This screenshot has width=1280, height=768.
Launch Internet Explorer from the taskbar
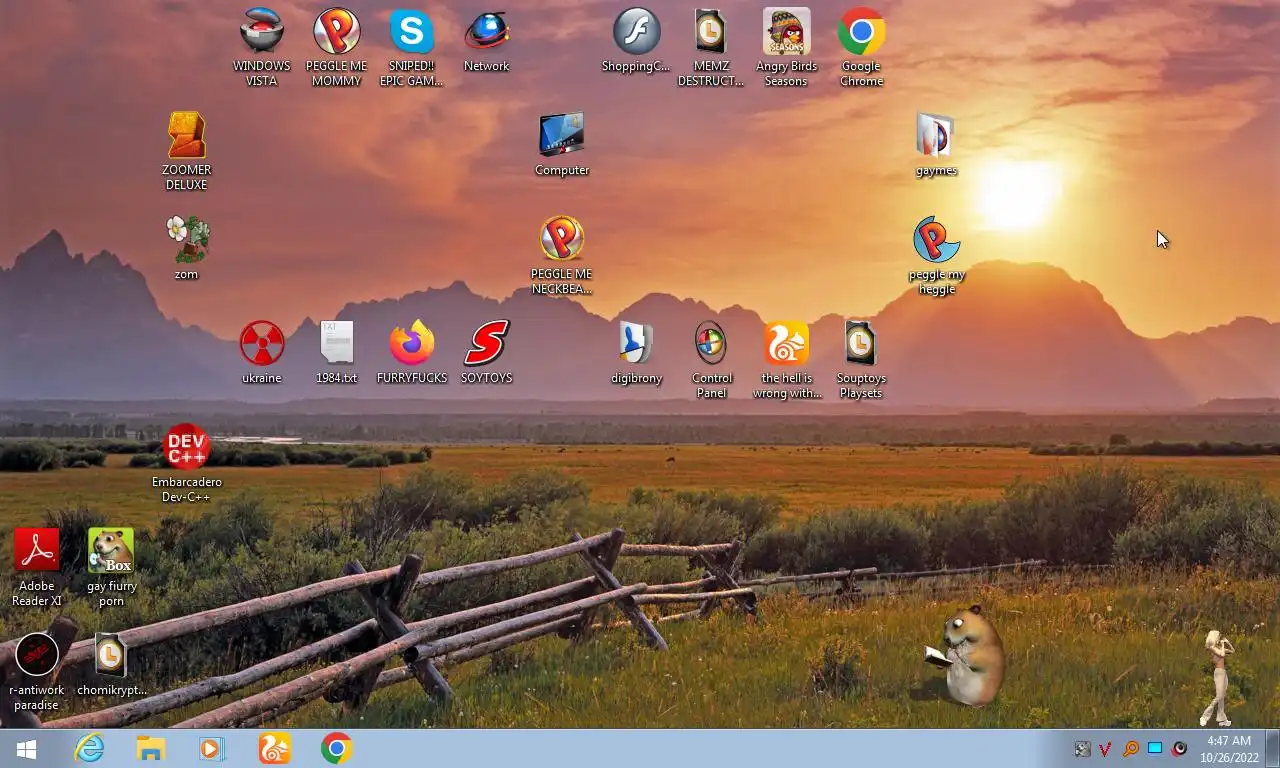[89, 749]
